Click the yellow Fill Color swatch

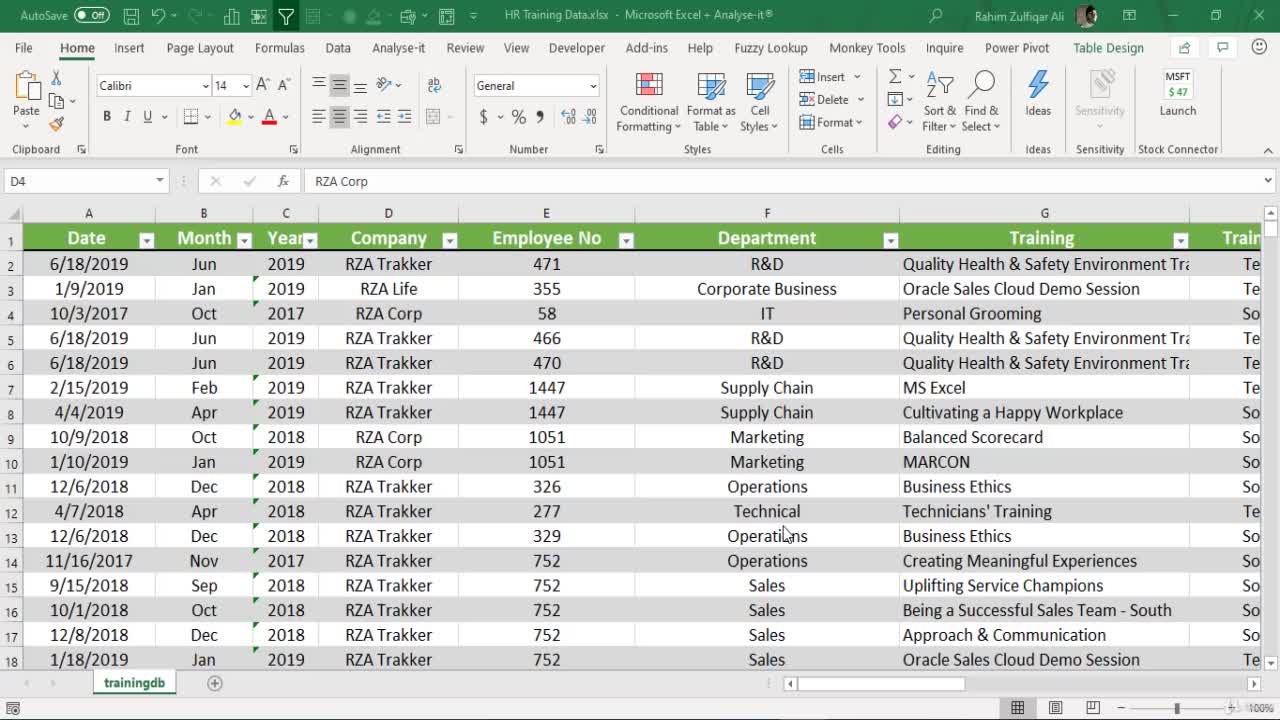235,117
